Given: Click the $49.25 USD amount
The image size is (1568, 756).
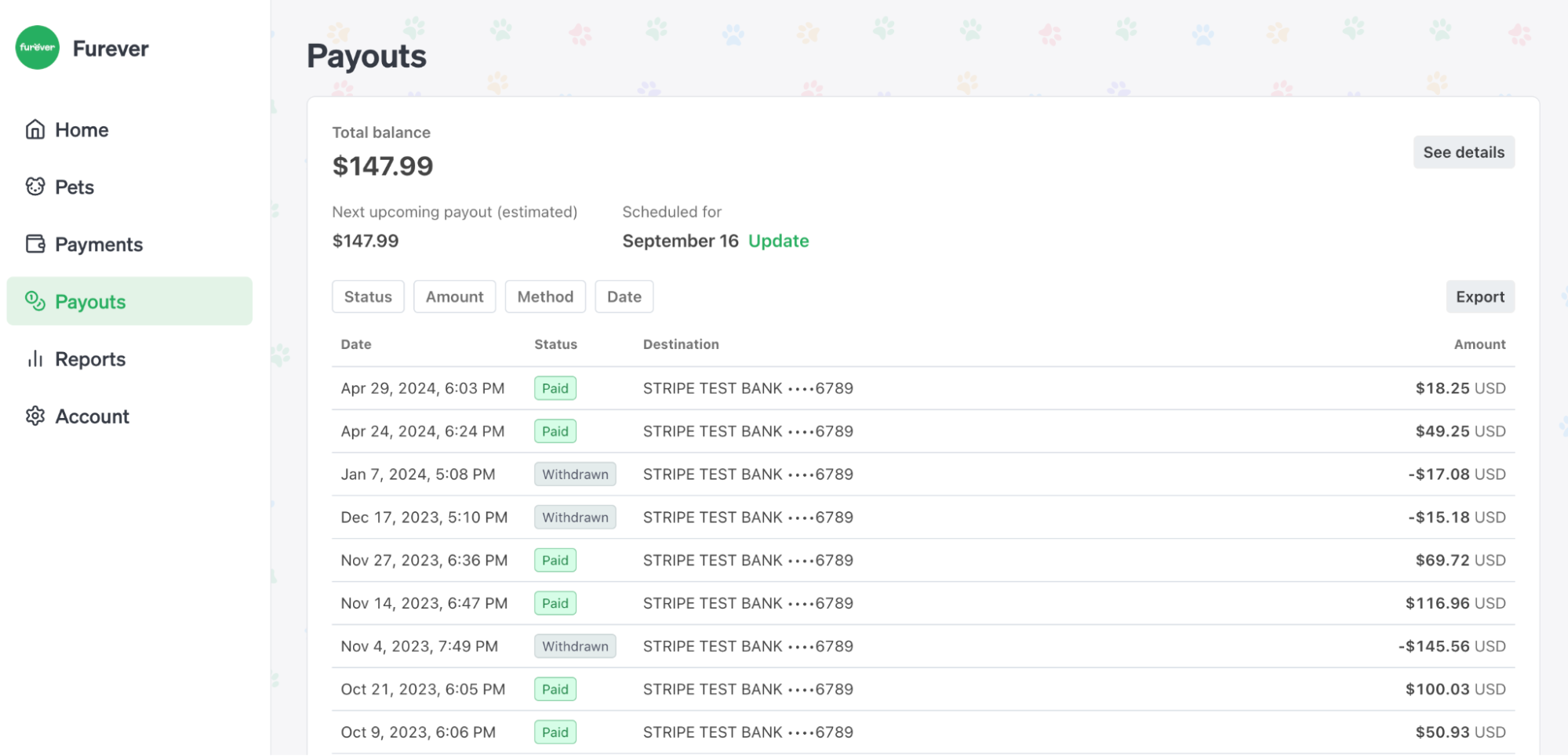Looking at the screenshot, I should pos(1461,431).
